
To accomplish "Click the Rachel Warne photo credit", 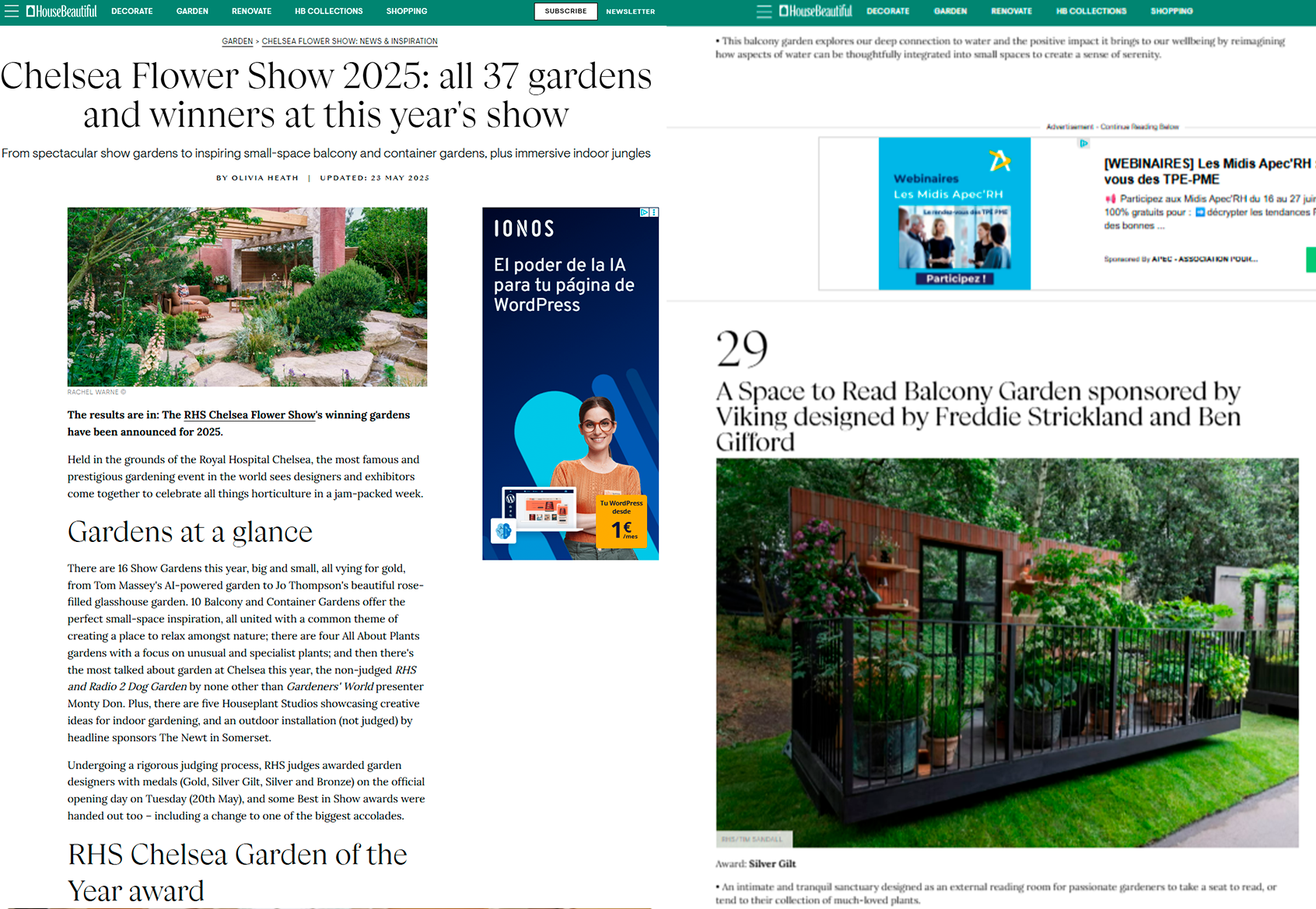I will [x=96, y=392].
